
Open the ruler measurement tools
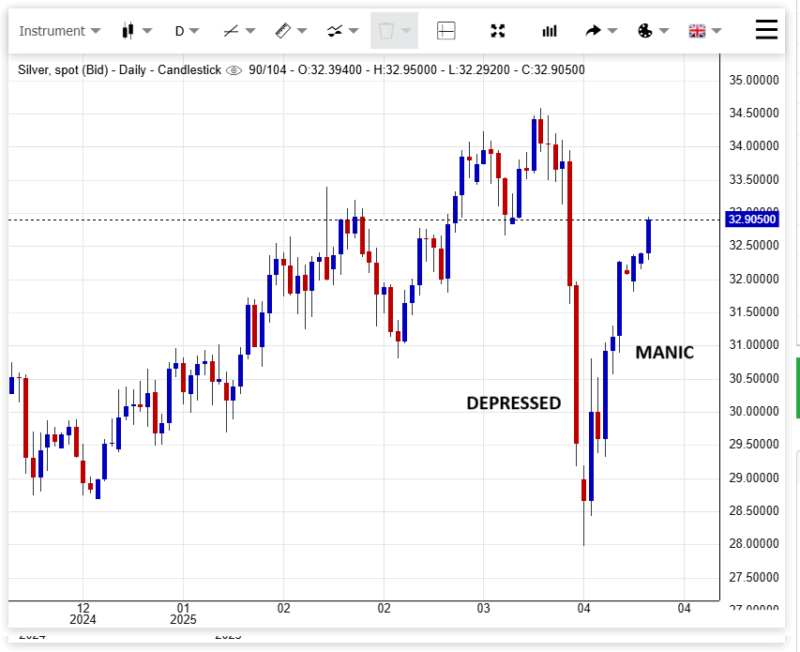point(291,31)
